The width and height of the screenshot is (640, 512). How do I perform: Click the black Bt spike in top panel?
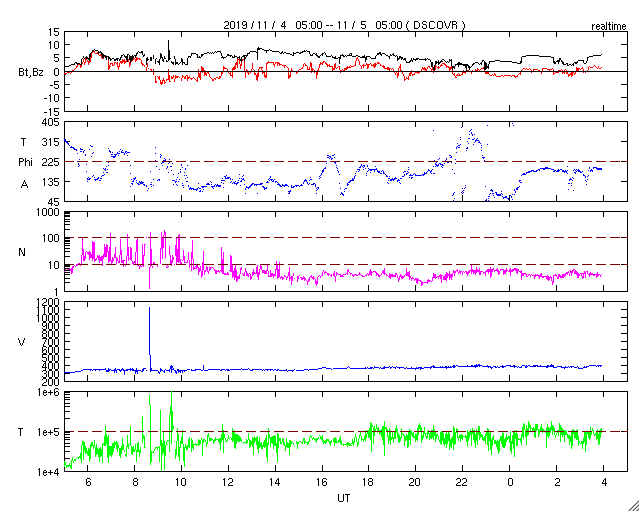[169, 48]
